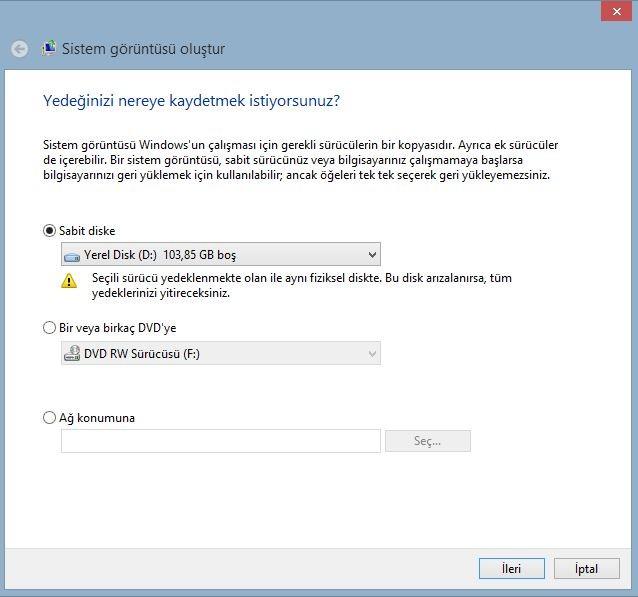This screenshot has height=597, width=638.
Task: Click the İleri button
Action: coord(511,568)
